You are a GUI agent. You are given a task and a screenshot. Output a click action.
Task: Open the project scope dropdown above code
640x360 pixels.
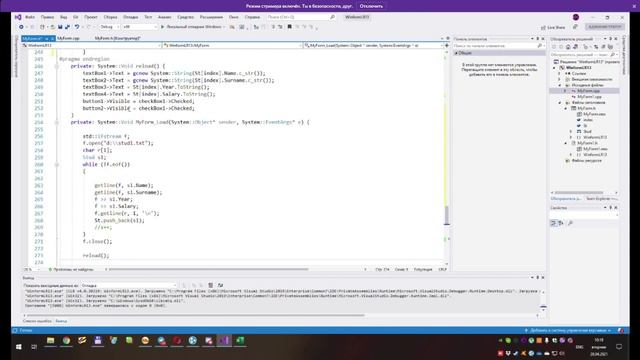coord(91,46)
